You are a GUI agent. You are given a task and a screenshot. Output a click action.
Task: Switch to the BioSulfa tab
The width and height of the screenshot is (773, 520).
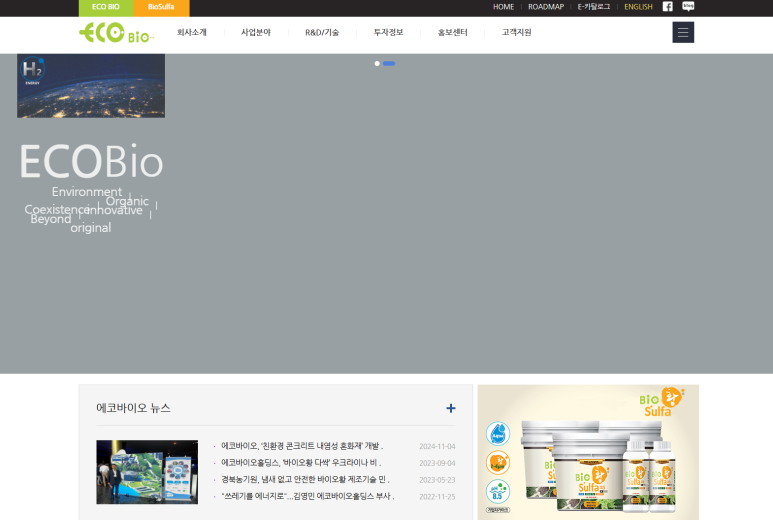(161, 7)
